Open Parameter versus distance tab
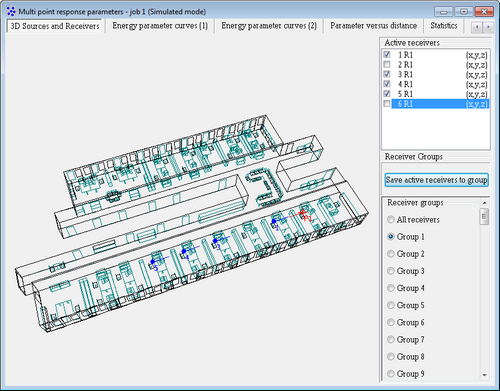The height and width of the screenshot is (391, 500). 373,26
